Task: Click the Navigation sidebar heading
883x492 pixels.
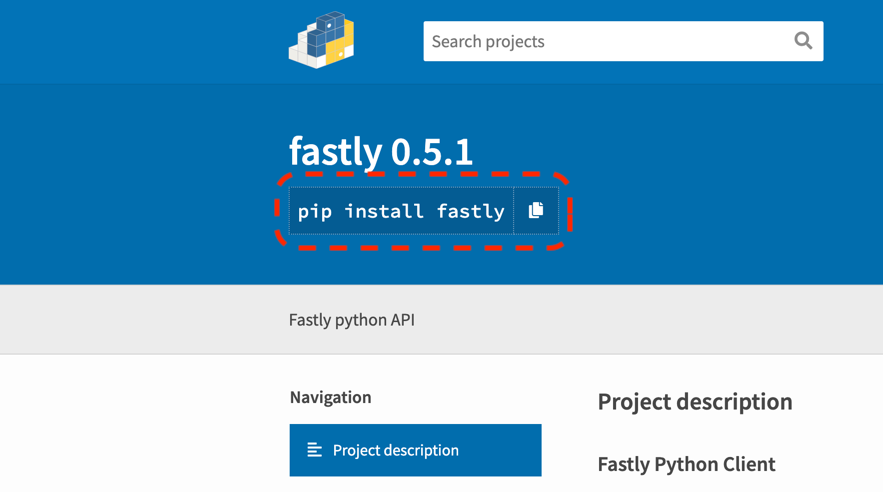Action: (x=330, y=397)
